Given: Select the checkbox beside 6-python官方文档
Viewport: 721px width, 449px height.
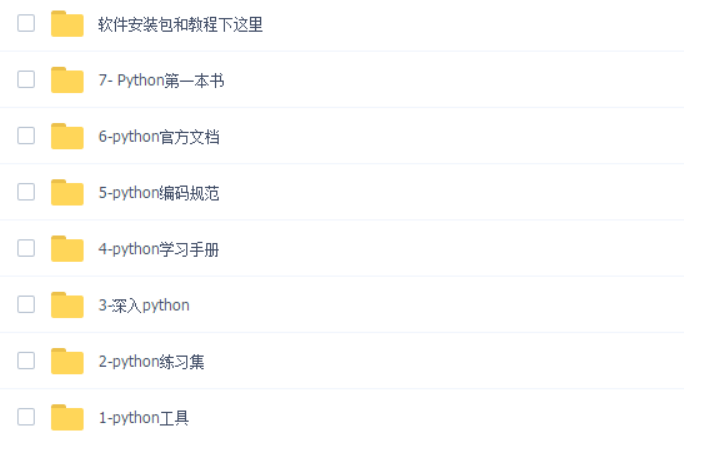Looking at the screenshot, I should [x=26, y=136].
